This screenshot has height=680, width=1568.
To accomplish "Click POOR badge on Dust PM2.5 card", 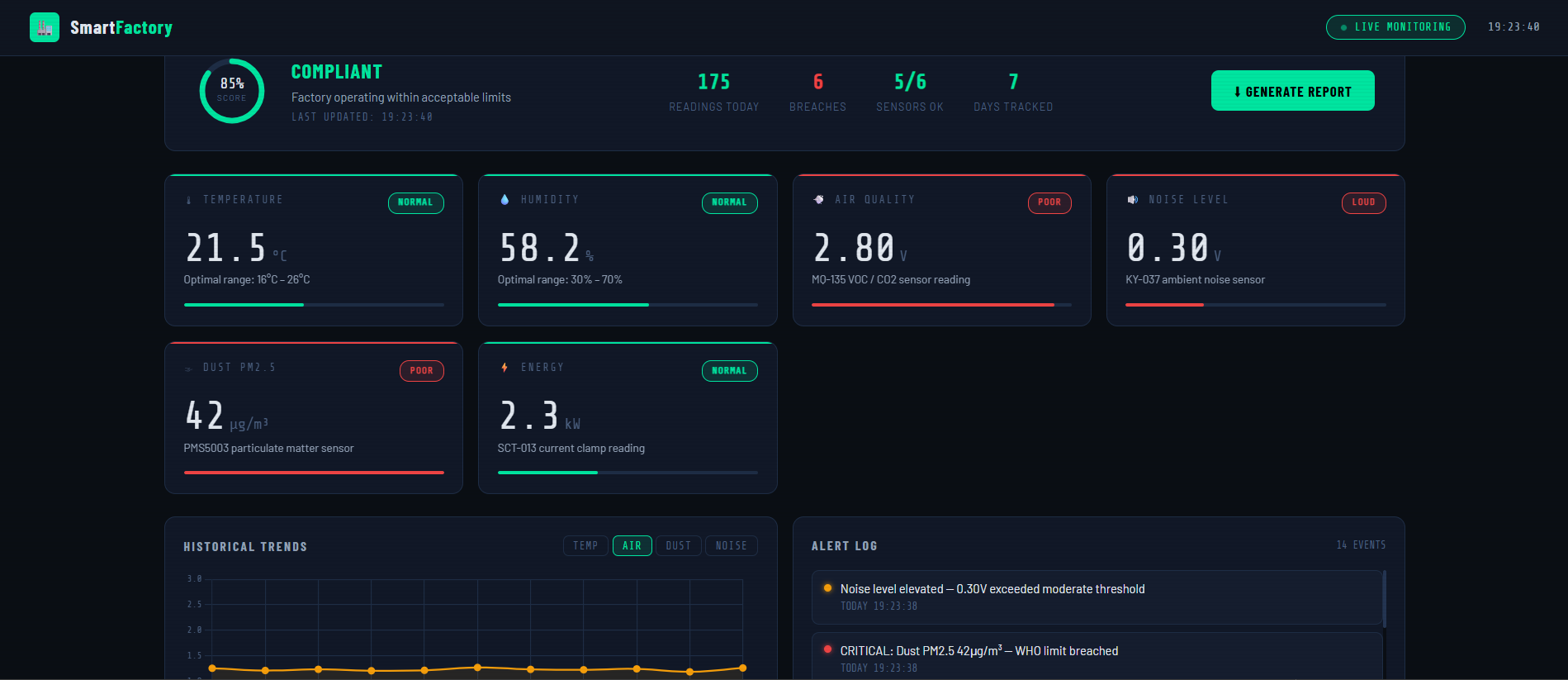I will coord(421,371).
